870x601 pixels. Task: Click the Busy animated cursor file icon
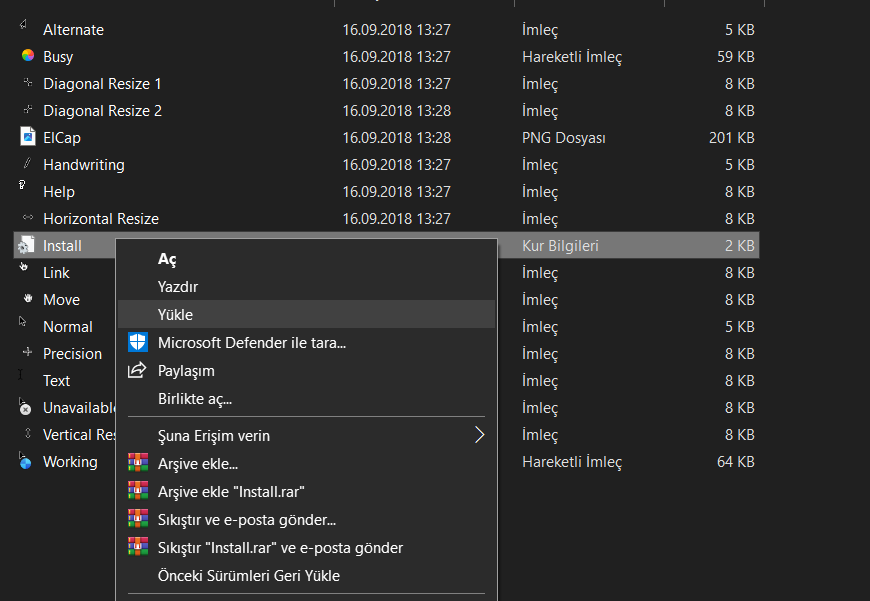point(28,57)
